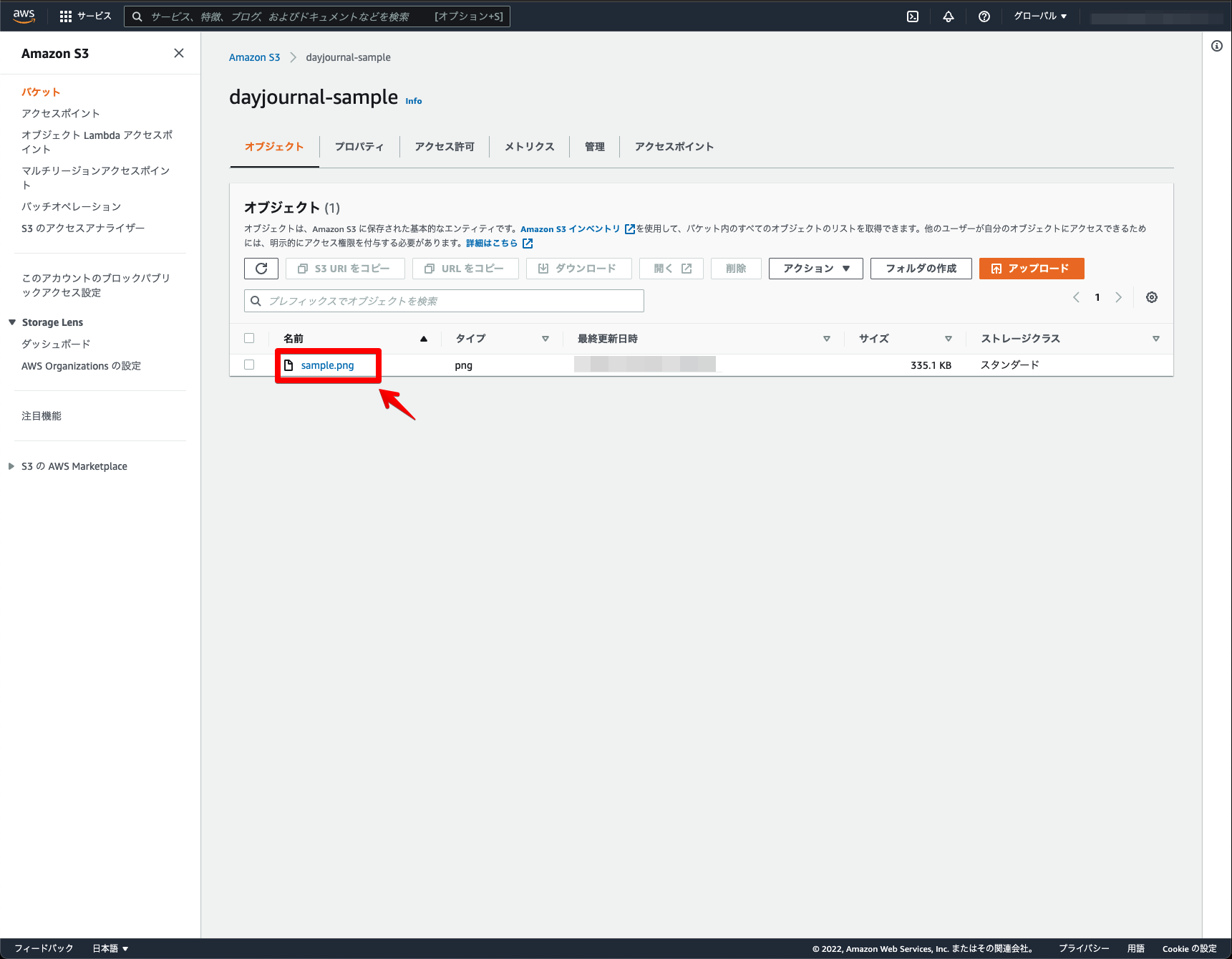Open the info panel icon at right edge
The image size is (1232, 959).
click(1217, 46)
